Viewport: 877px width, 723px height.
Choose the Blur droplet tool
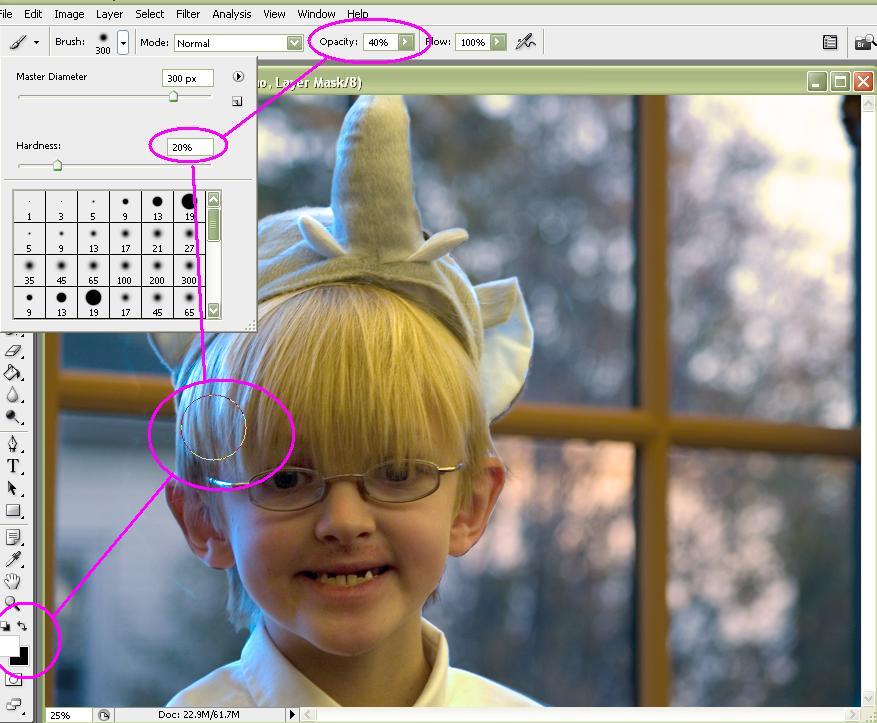[x=13, y=395]
